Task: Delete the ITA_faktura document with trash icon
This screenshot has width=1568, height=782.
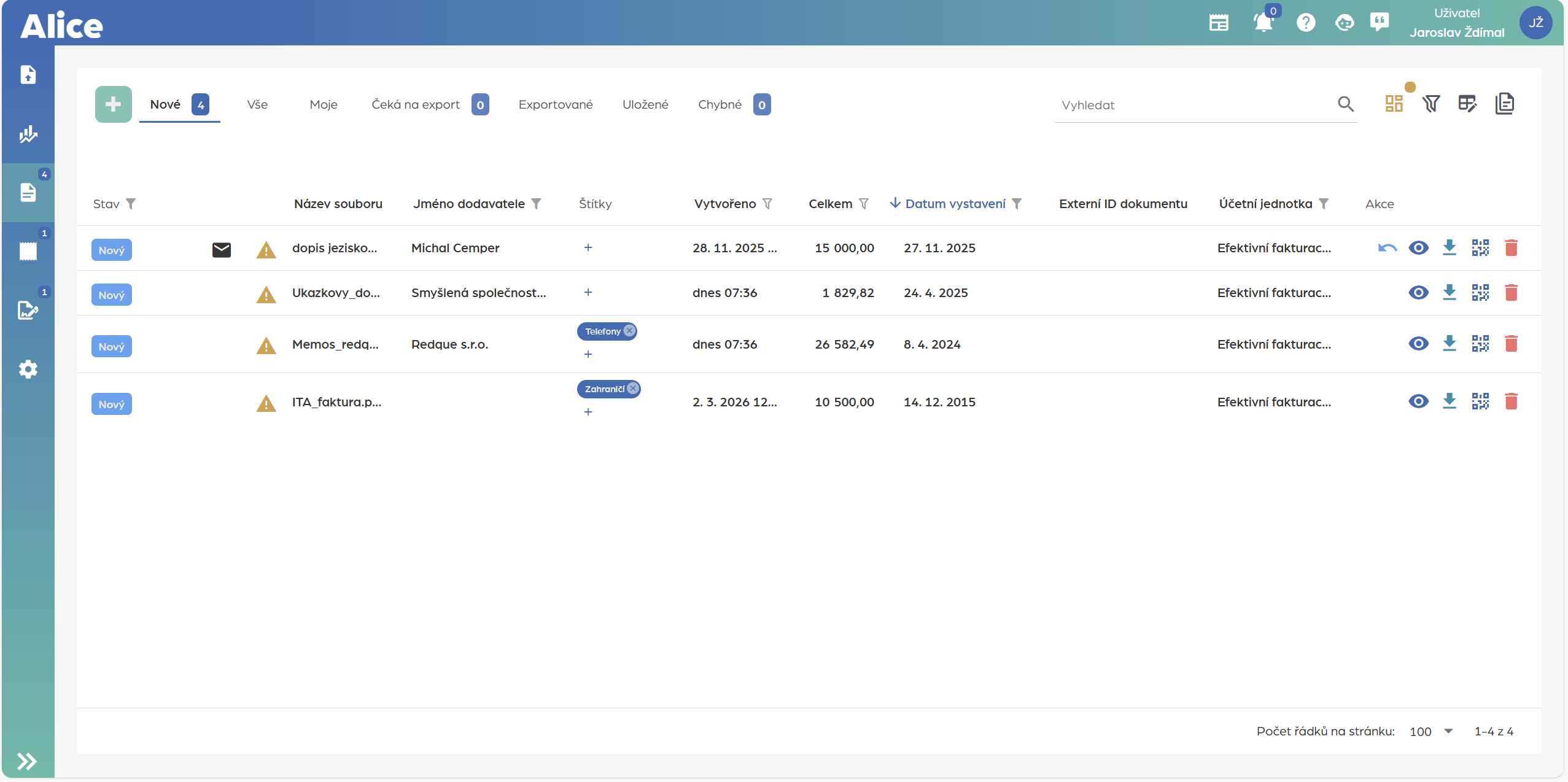Action: [x=1511, y=401]
